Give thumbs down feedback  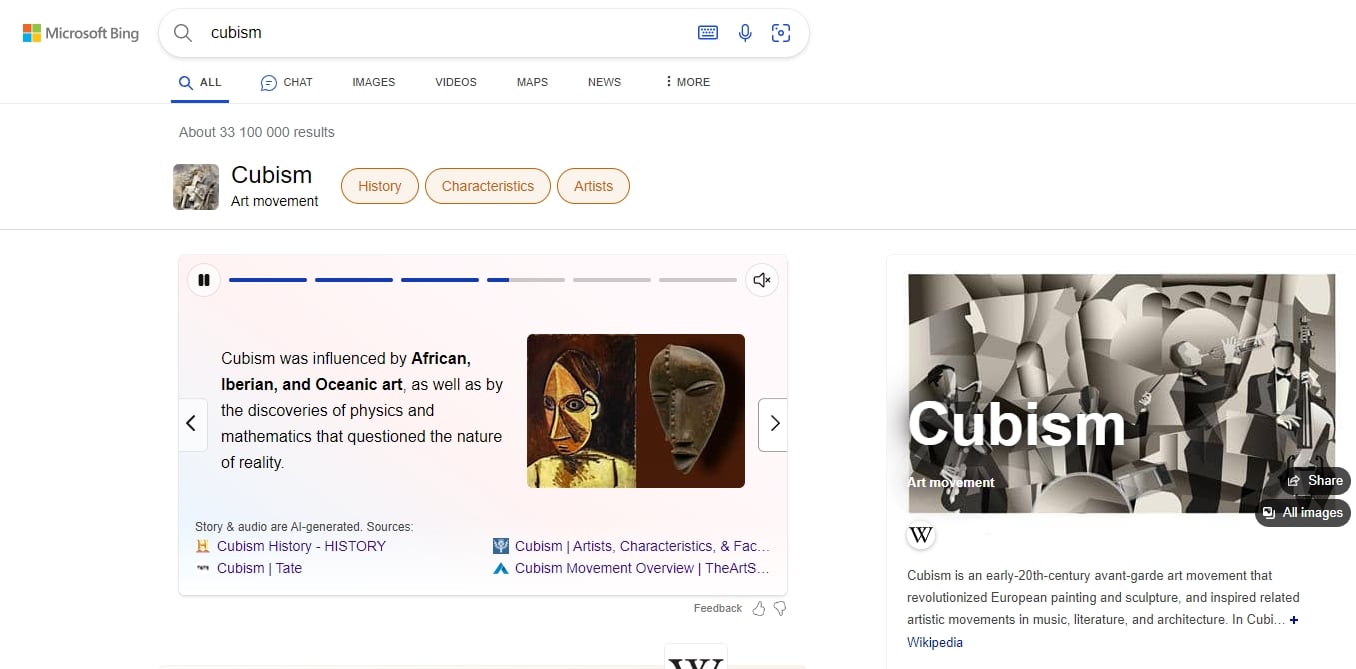tap(780, 608)
